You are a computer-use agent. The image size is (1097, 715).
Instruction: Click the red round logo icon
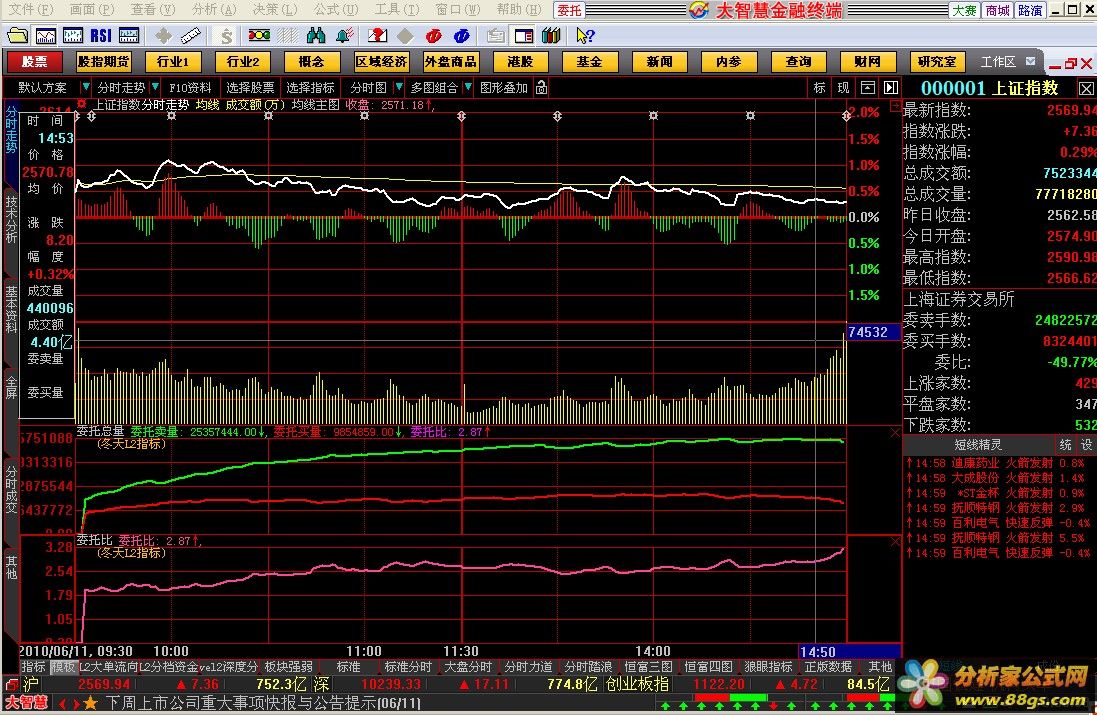(434, 35)
